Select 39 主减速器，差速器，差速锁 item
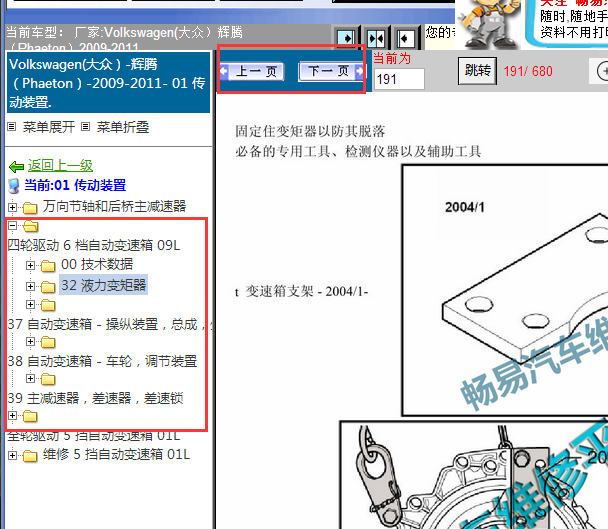608x529 pixels. click(95, 398)
